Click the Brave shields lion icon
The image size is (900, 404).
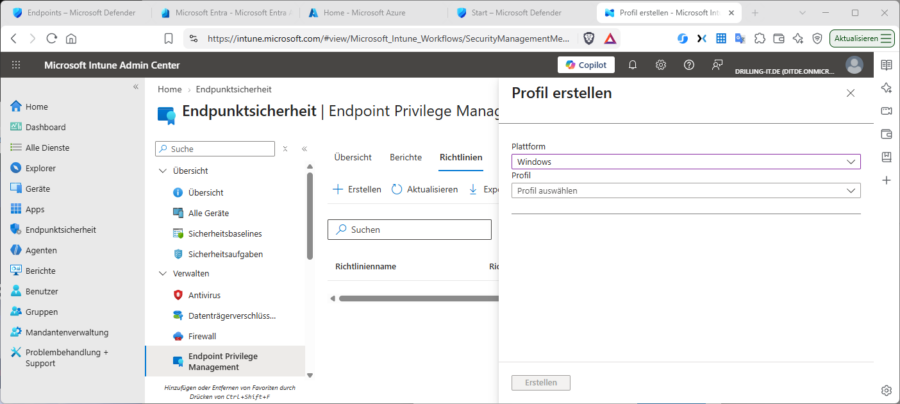(589, 38)
